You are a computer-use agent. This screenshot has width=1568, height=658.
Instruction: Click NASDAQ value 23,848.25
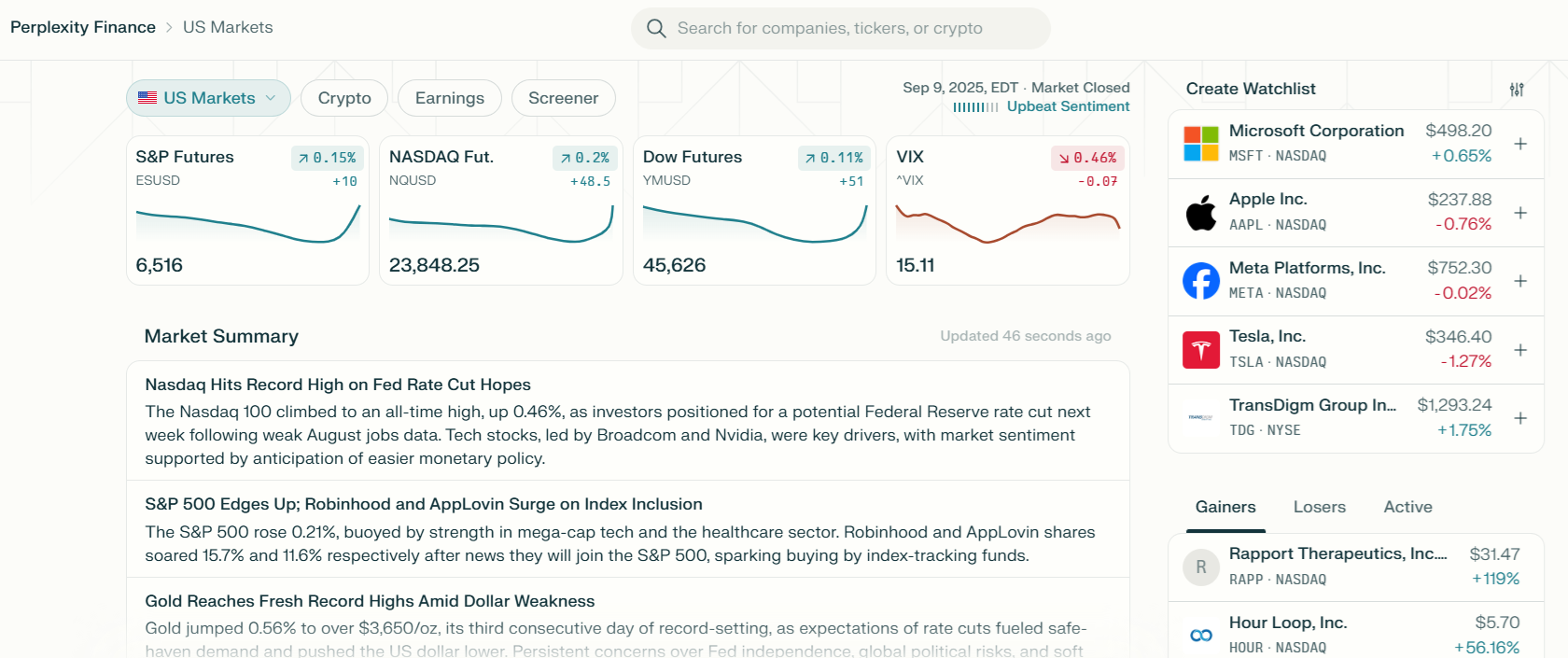434,265
